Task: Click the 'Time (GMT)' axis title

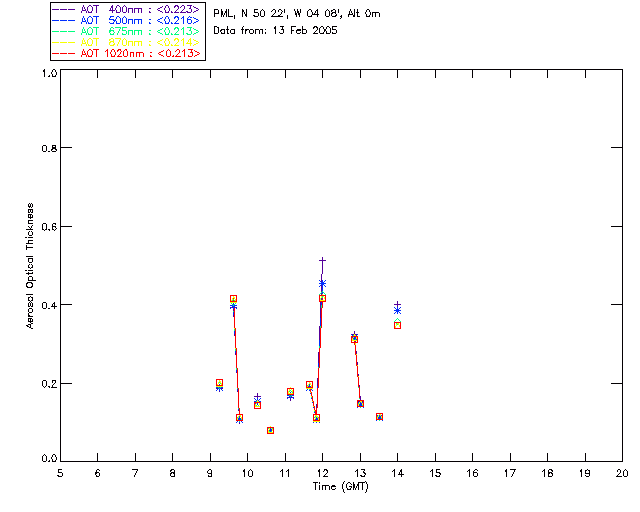Action: coord(341,487)
